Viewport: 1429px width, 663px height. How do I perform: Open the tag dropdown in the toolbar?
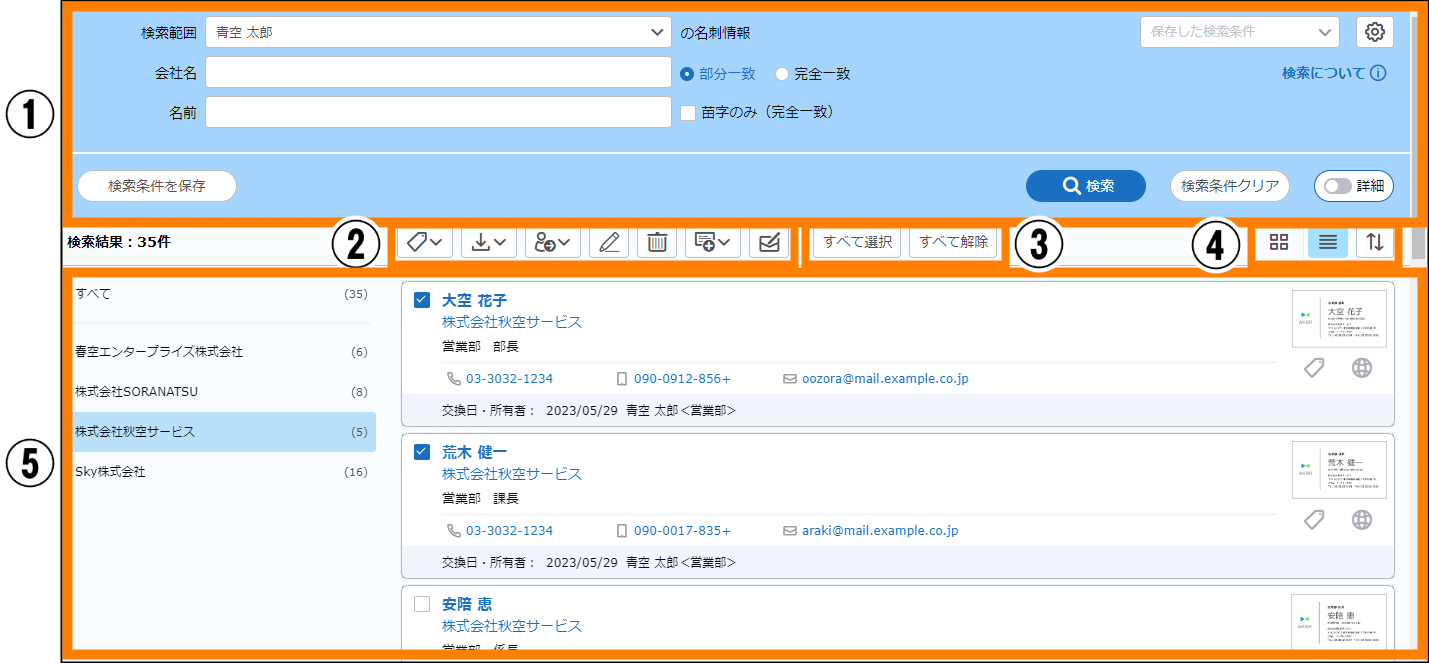coord(425,242)
